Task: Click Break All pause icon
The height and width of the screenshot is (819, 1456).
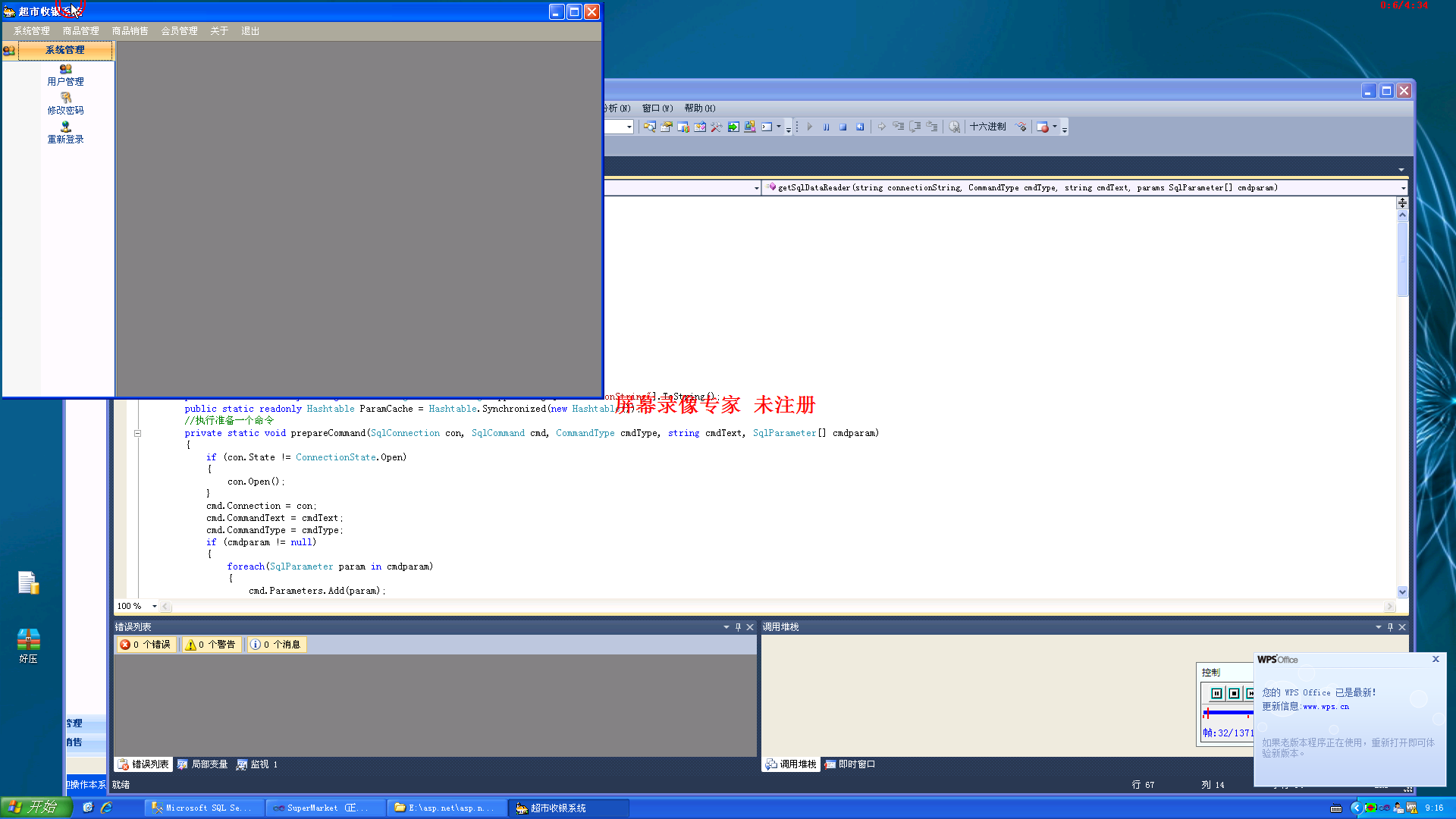Action: pos(827,127)
